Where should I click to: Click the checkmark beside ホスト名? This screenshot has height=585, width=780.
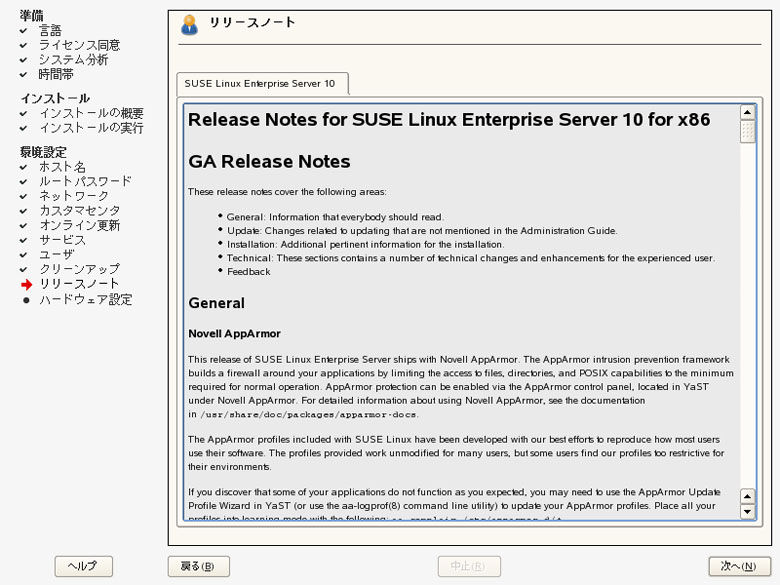click(23, 167)
